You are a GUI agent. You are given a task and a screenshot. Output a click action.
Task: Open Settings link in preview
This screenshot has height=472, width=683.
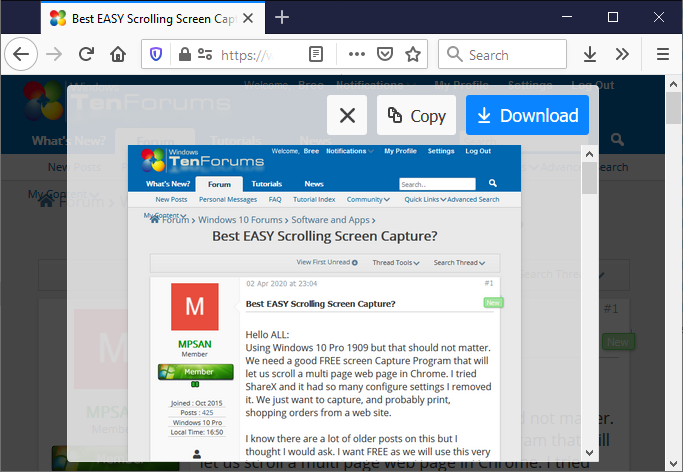tap(441, 151)
